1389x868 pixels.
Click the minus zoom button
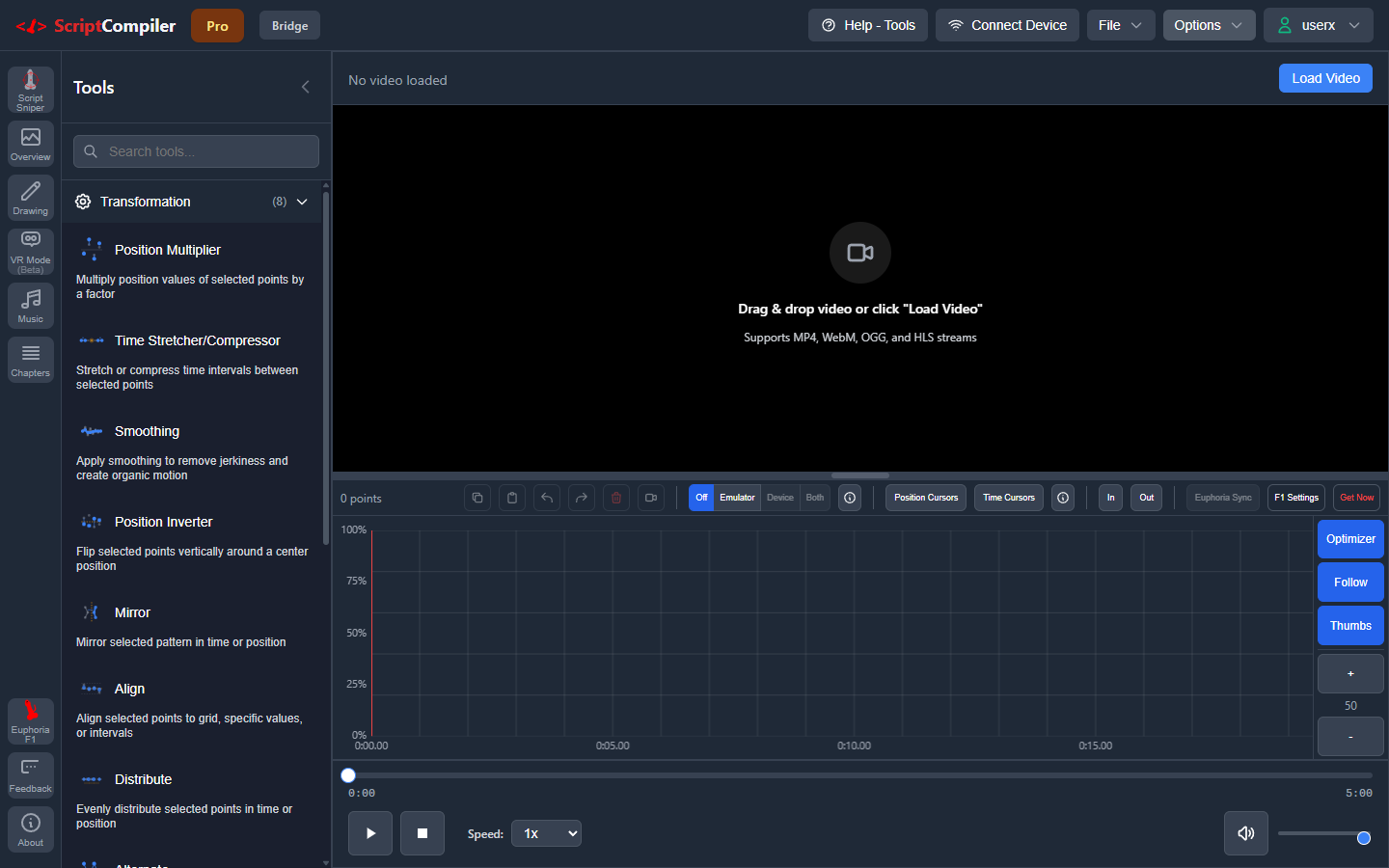click(1350, 737)
